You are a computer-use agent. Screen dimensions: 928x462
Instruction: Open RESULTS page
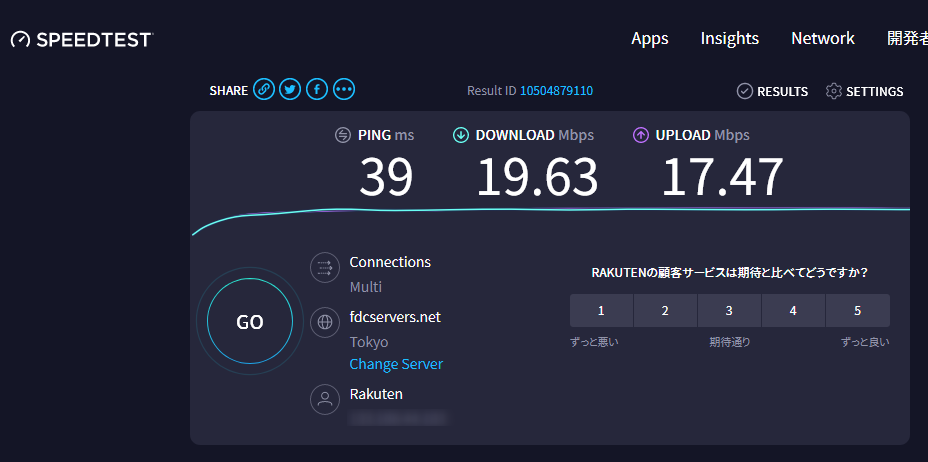(x=782, y=92)
